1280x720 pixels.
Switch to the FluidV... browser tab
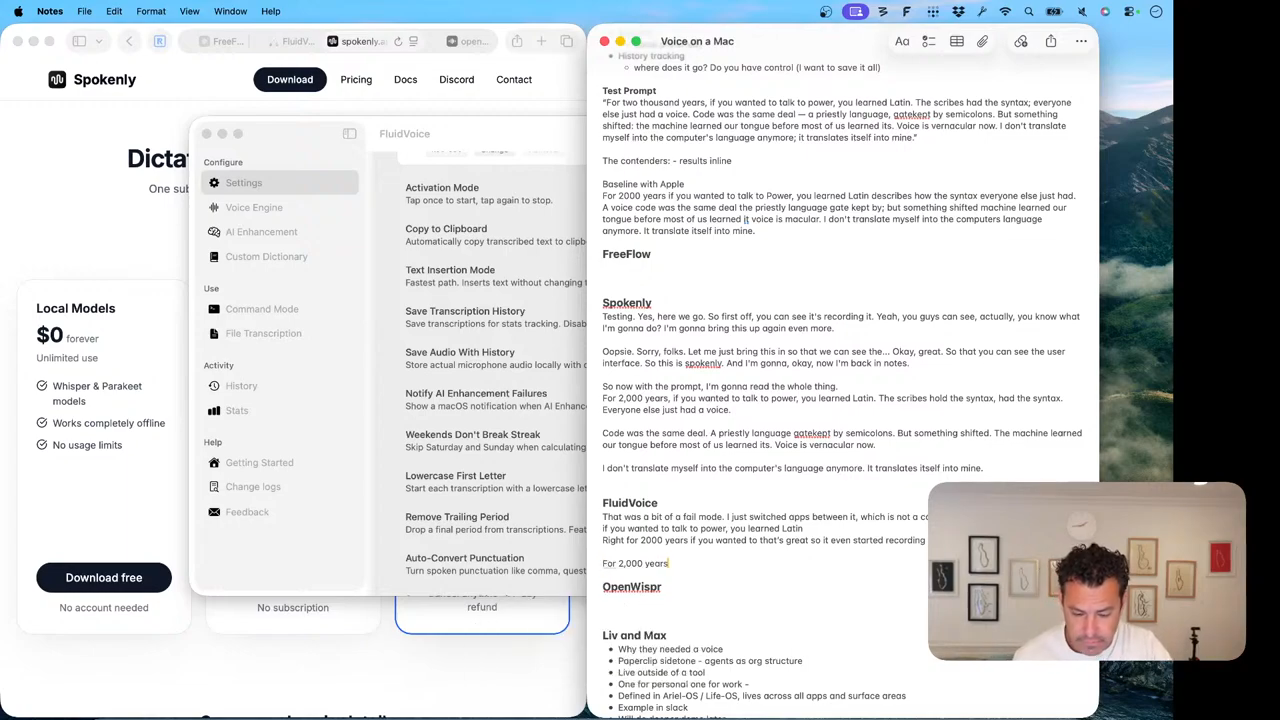[x=292, y=41]
